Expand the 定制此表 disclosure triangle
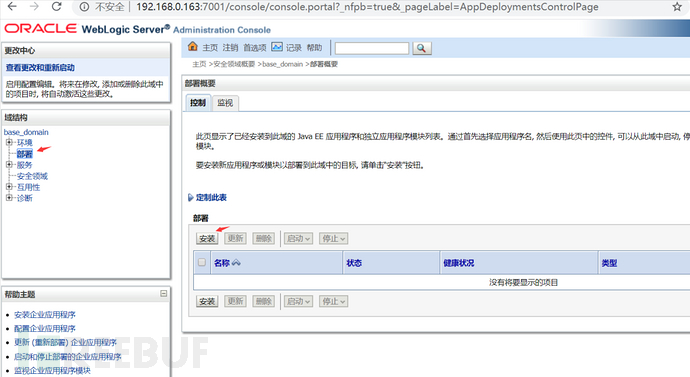 click(191, 198)
